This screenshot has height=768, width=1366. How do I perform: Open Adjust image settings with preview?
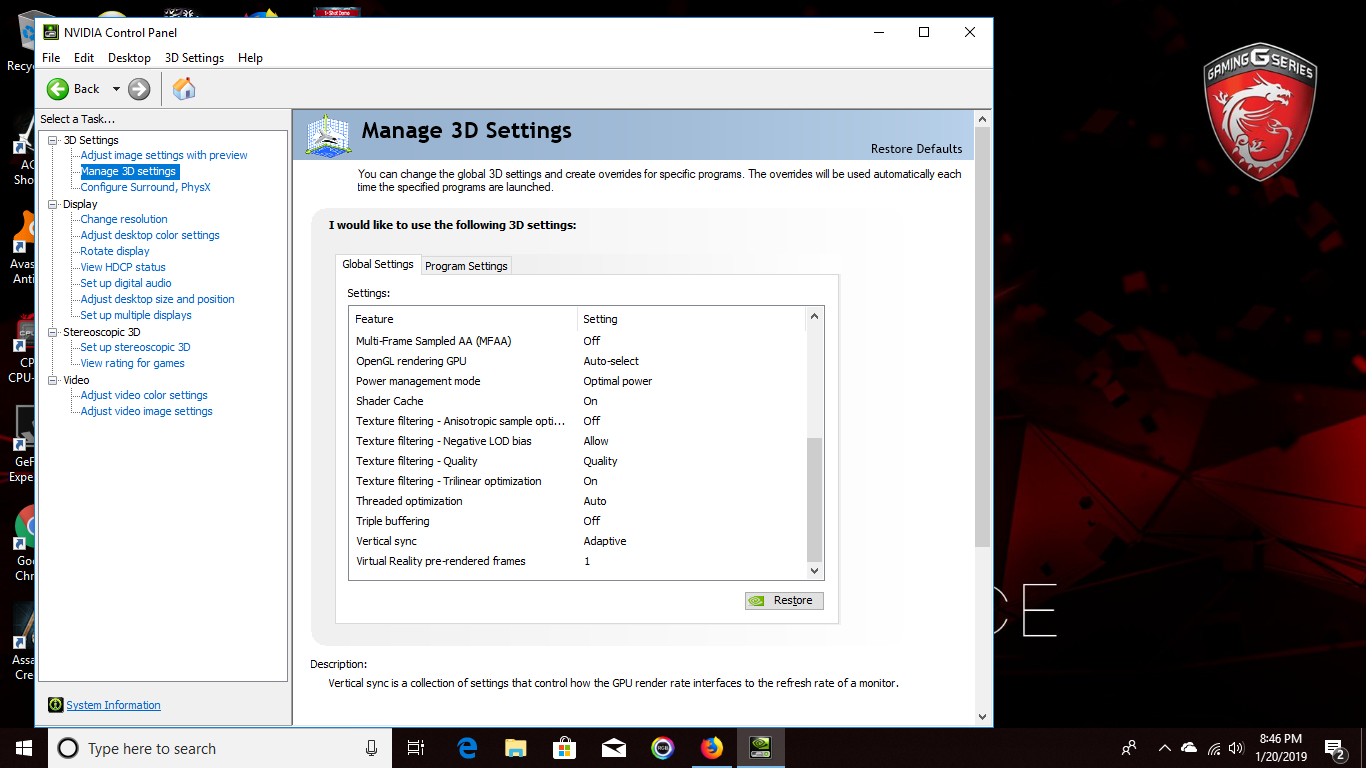164,155
